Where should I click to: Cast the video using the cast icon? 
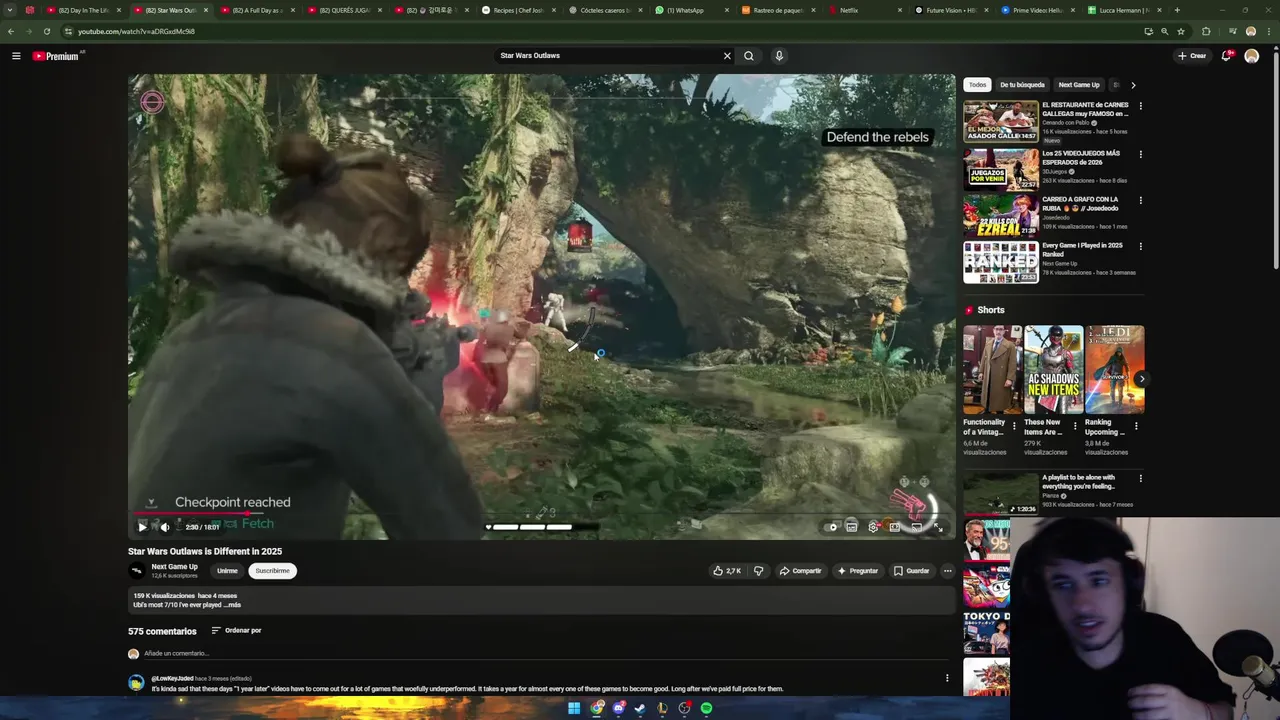pos(916,527)
